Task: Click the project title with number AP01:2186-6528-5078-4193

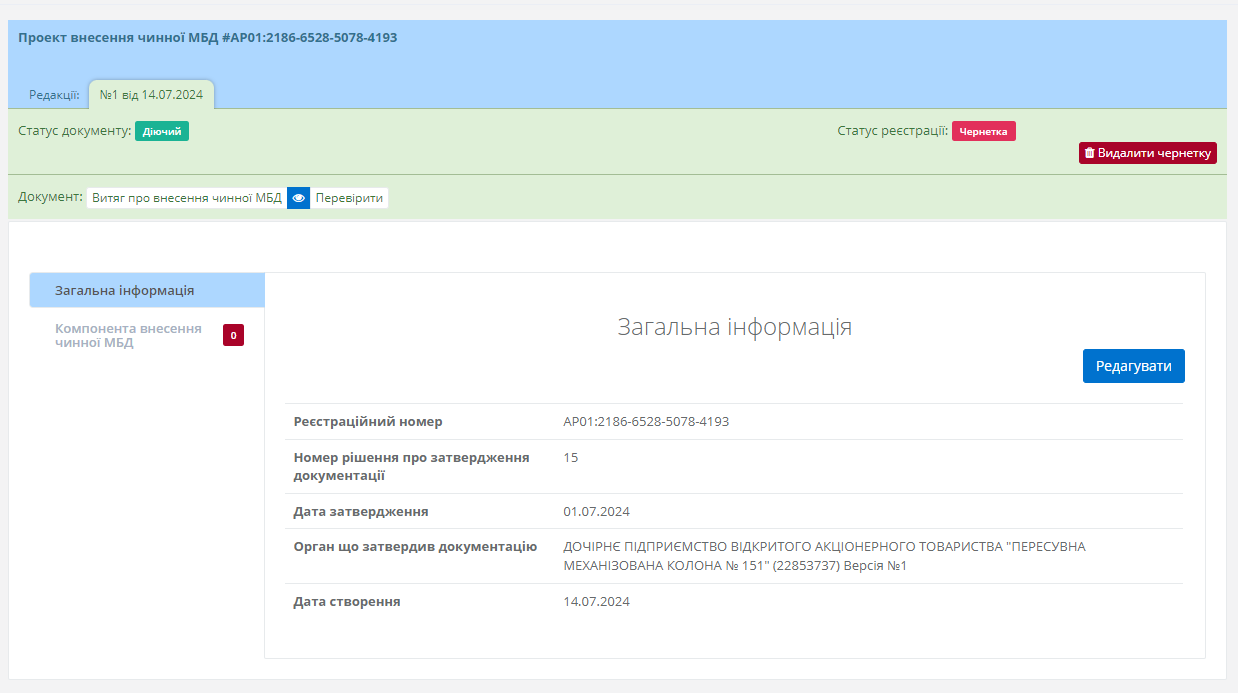Action: [208, 38]
